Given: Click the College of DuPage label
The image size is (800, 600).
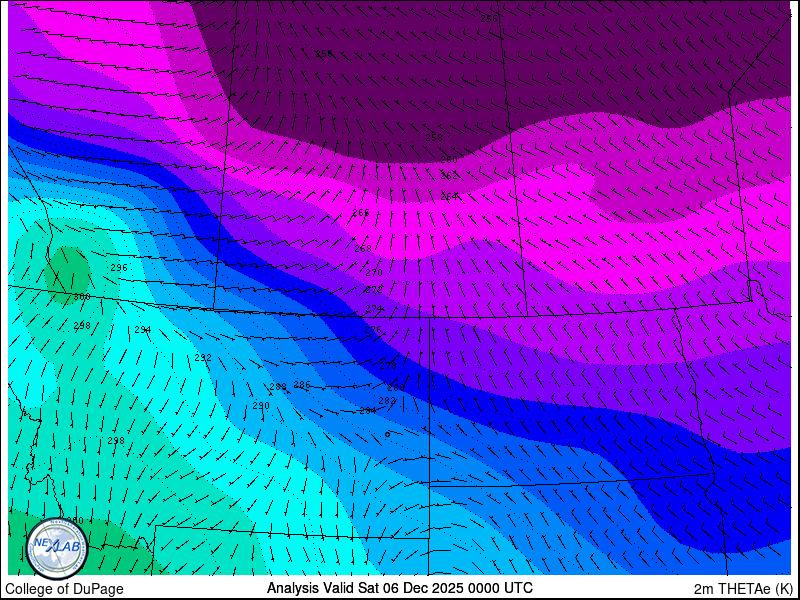Looking at the screenshot, I should coord(64,589).
